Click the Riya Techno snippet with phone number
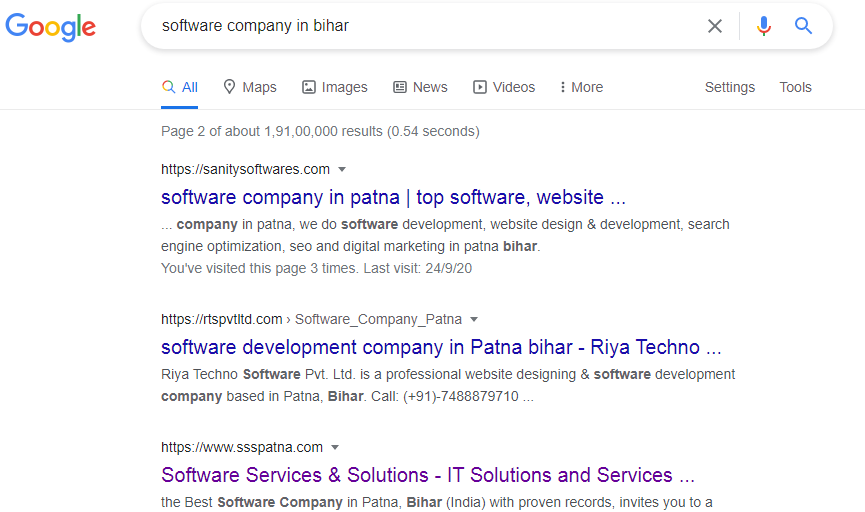Viewport: 865px width, 512px height. point(448,385)
